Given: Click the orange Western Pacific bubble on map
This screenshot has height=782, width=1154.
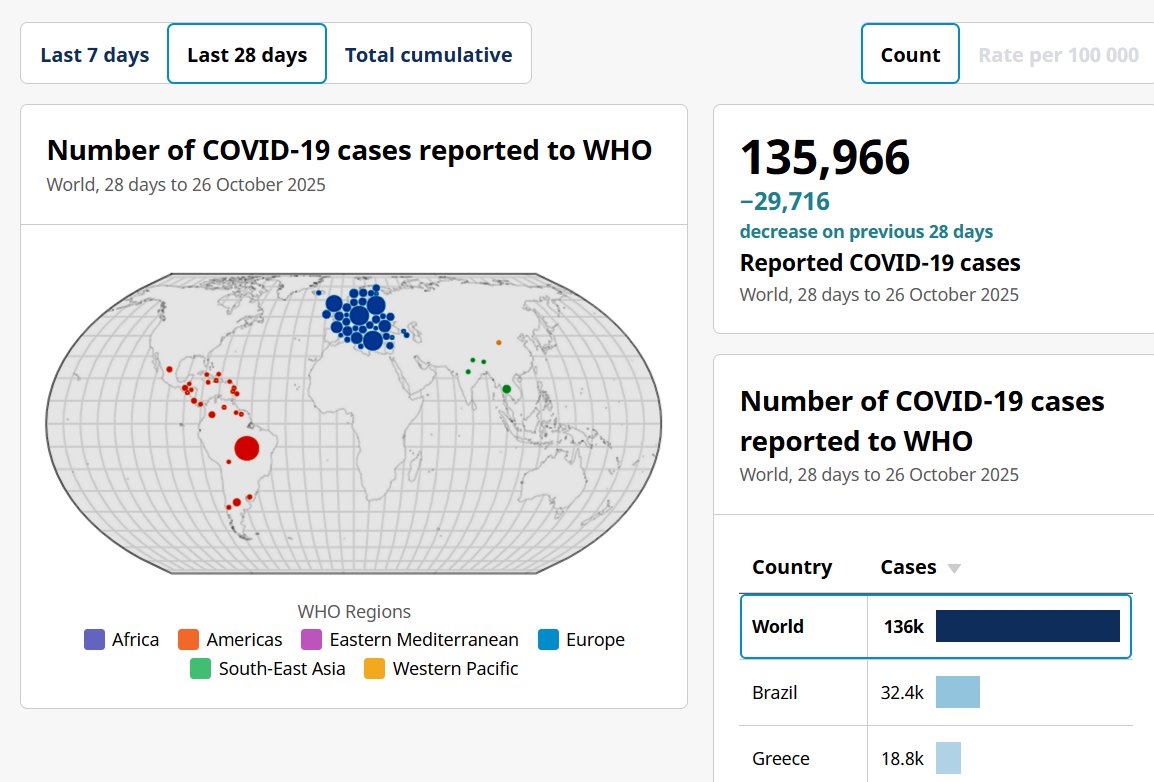Looking at the screenshot, I should pyautogui.click(x=498, y=342).
